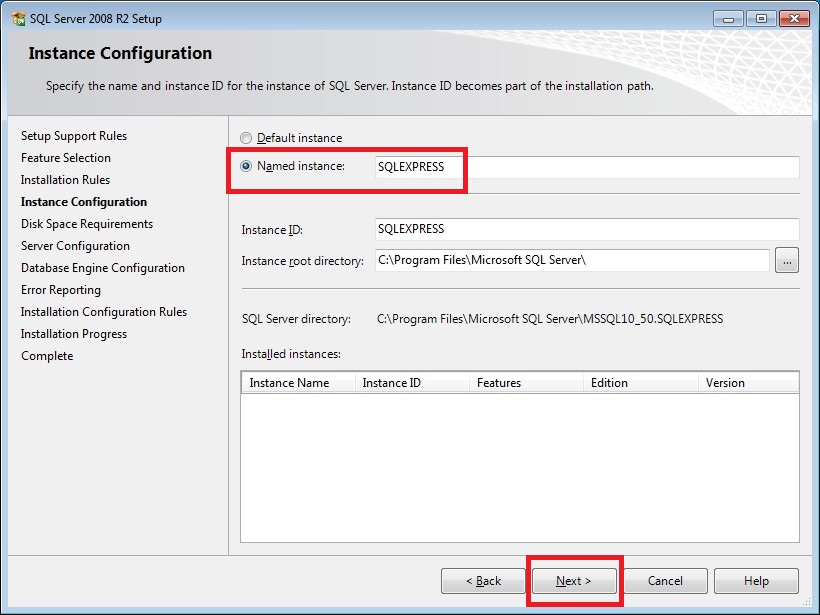The image size is (820, 615).
Task: Click the SQL Server Setup title bar icon
Action: pos(18,19)
